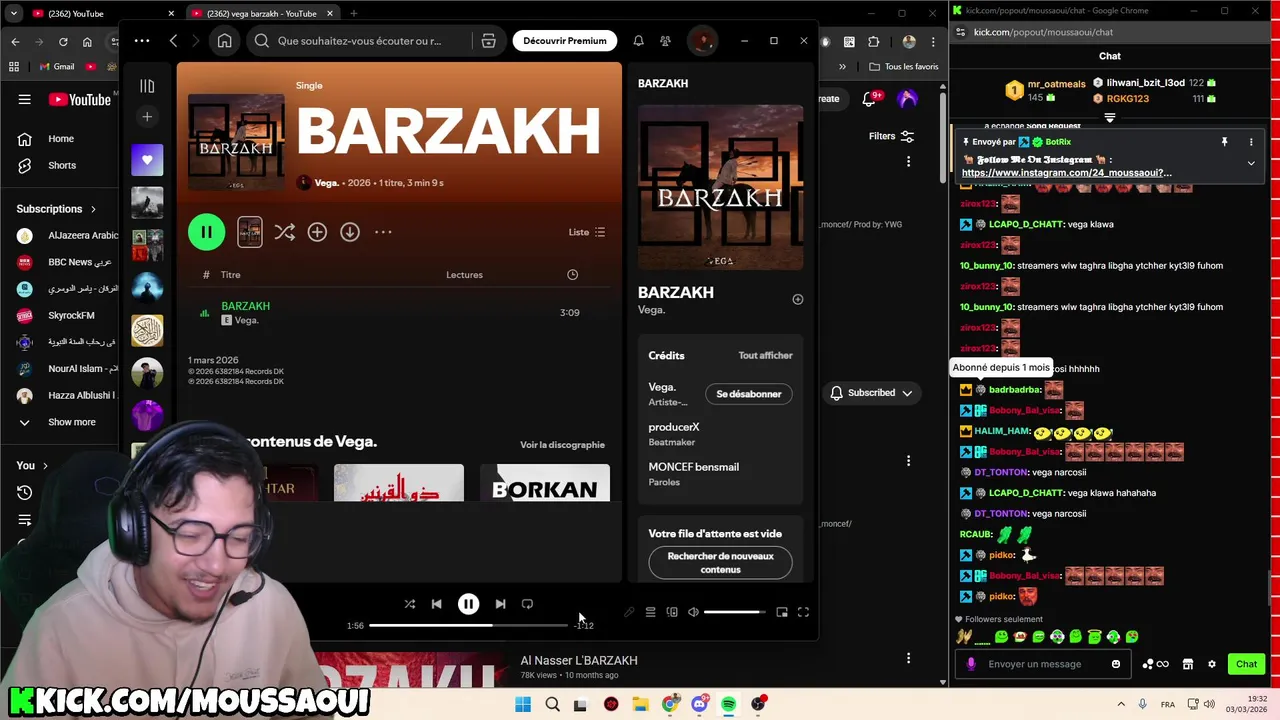Open Vega. artist link in header
Viewport: 1280px width, 720px height.
[326, 183]
